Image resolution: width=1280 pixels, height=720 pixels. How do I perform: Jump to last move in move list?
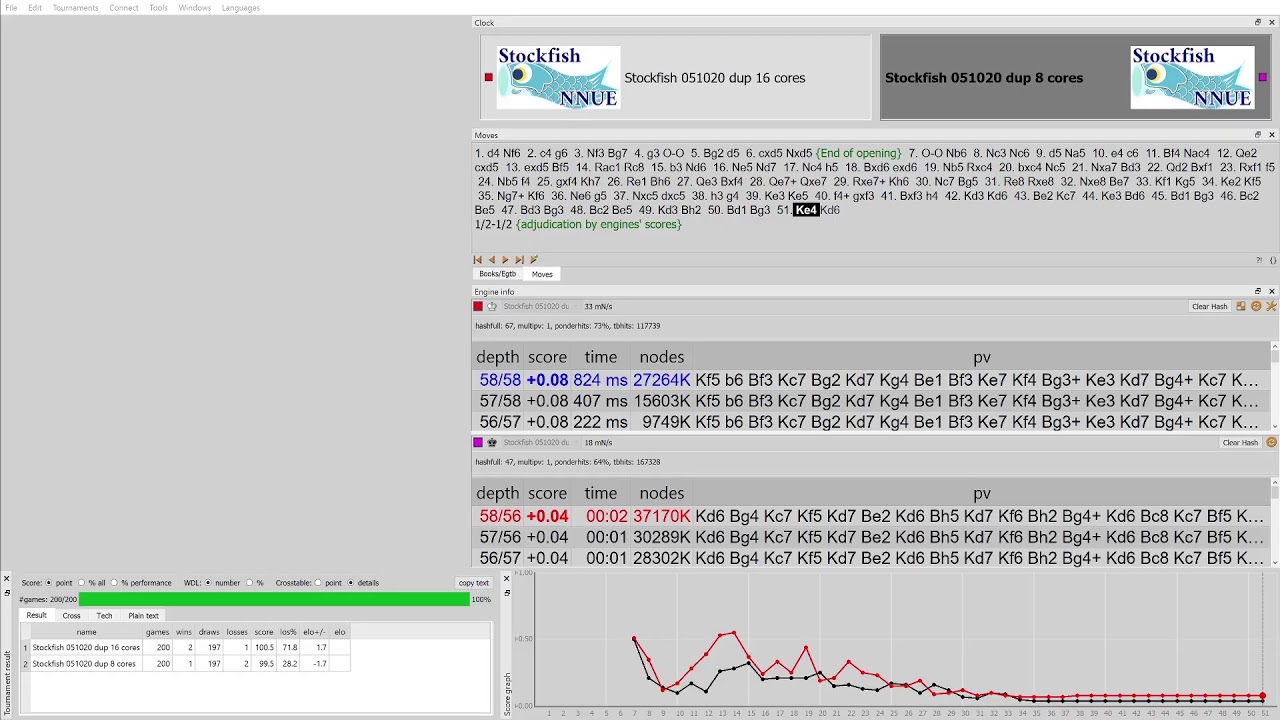[519, 260]
